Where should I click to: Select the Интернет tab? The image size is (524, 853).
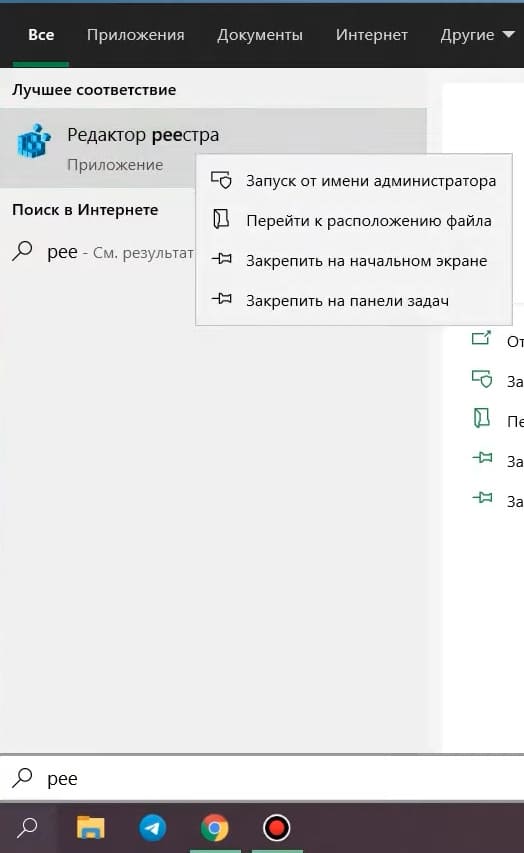tap(372, 35)
